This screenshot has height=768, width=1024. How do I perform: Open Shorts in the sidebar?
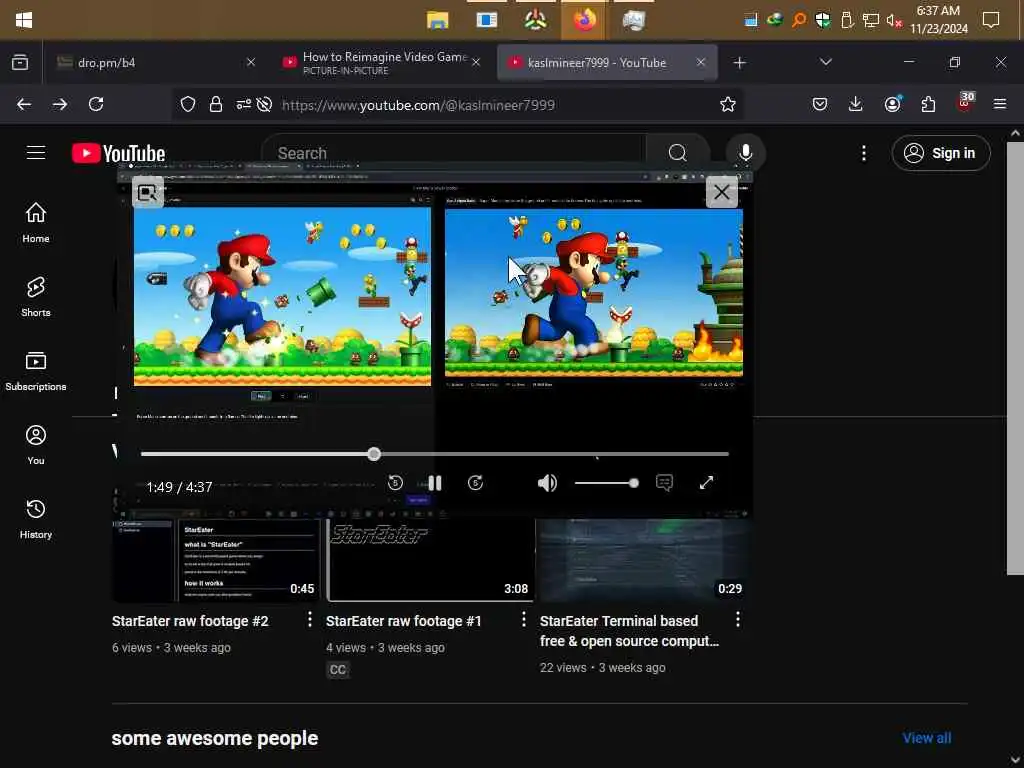(36, 296)
